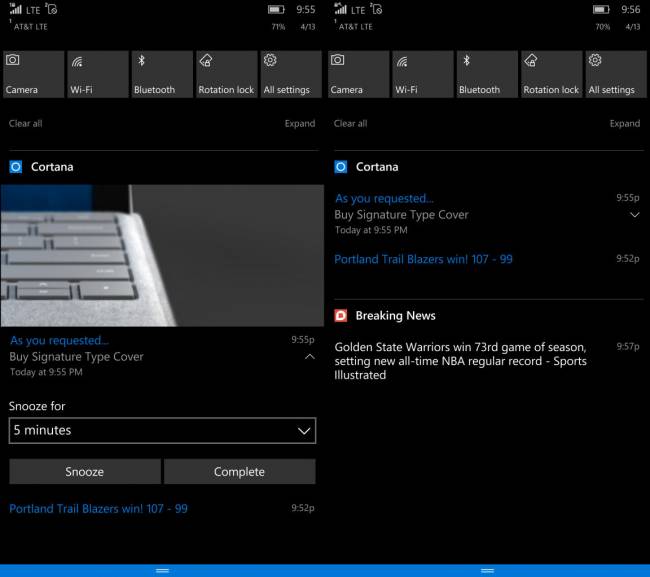Image resolution: width=650 pixels, height=577 pixels.
Task: Click the 9:55 clock in left status bar
Action: 306,10
